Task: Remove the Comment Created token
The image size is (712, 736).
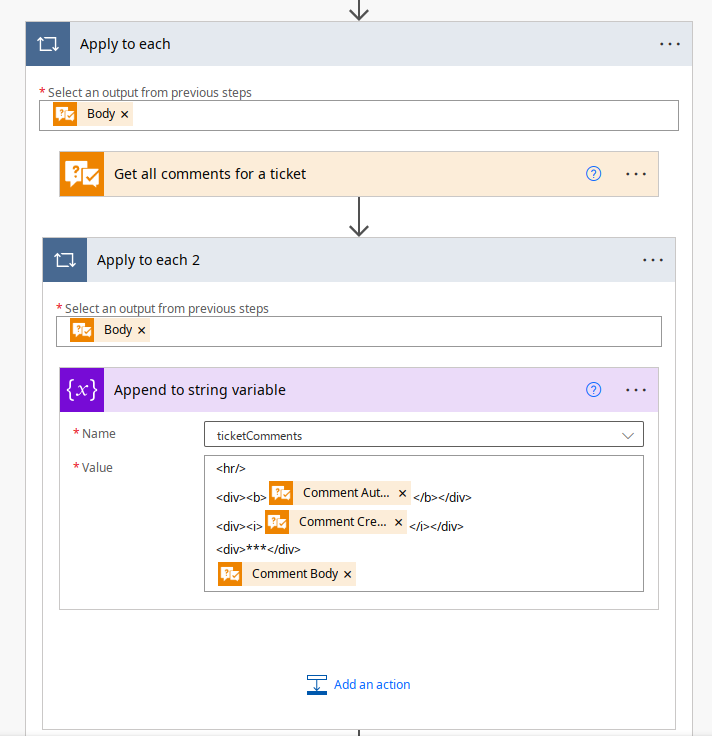Action: (399, 522)
